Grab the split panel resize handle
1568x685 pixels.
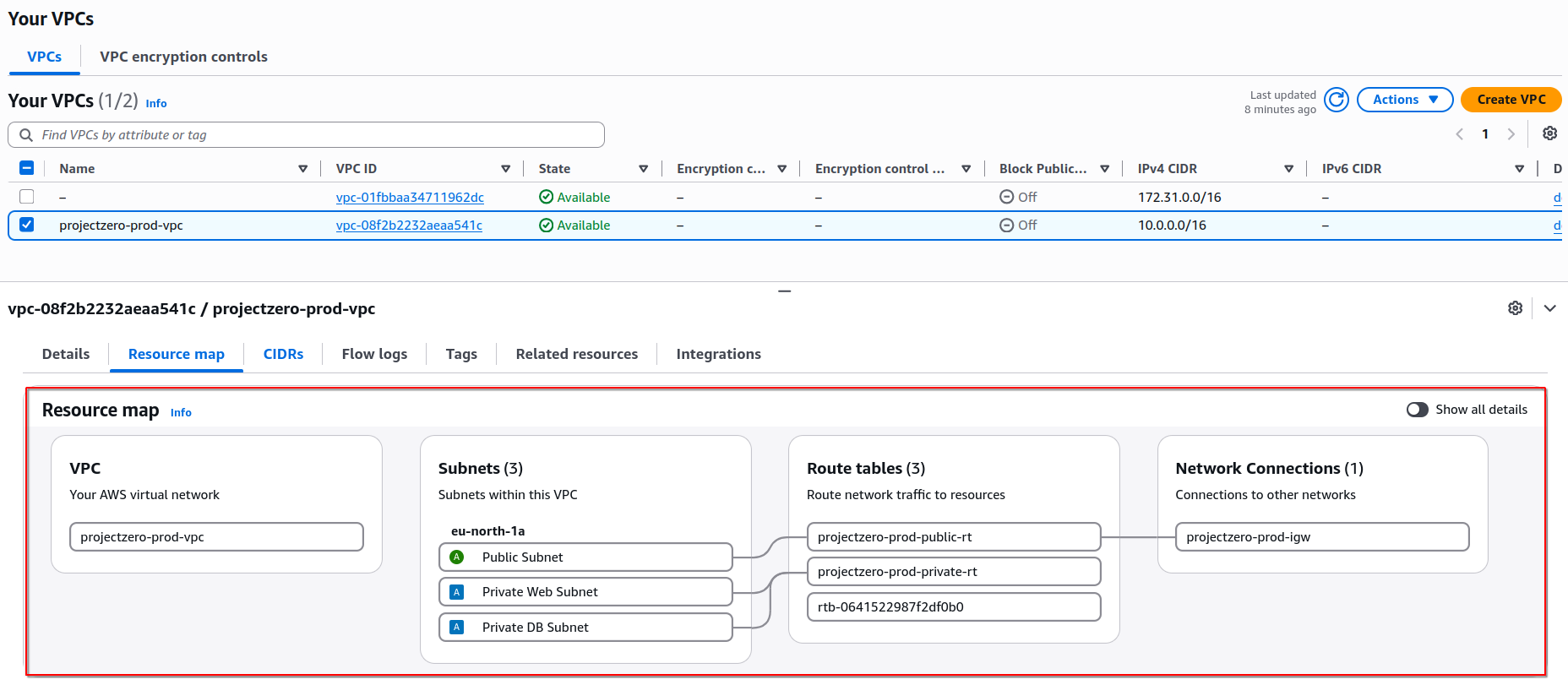785,291
